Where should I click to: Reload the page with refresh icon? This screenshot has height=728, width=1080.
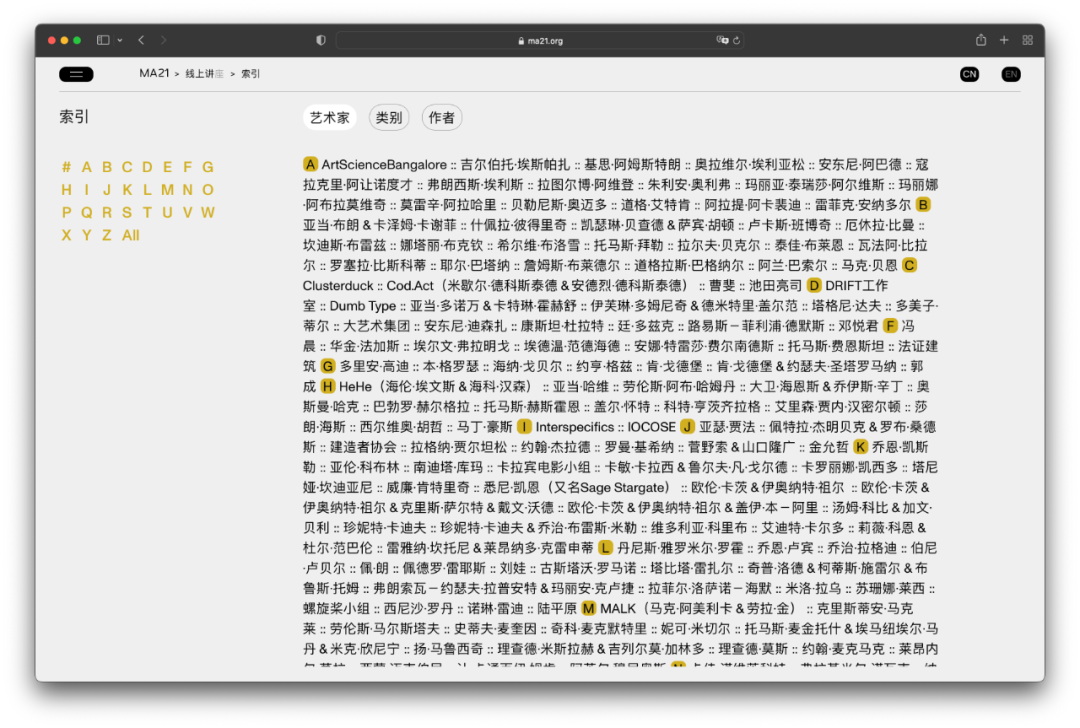pyautogui.click(x=736, y=41)
